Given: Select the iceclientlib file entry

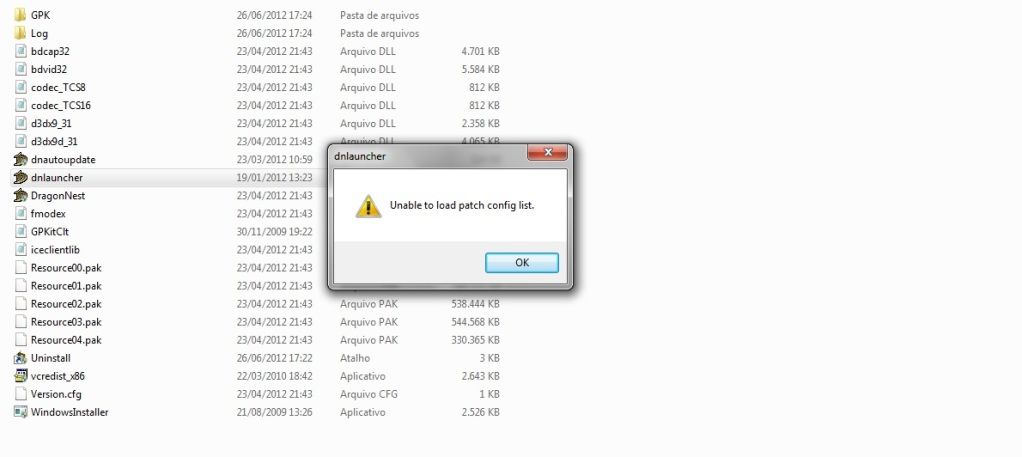Looking at the screenshot, I should coord(55,250).
